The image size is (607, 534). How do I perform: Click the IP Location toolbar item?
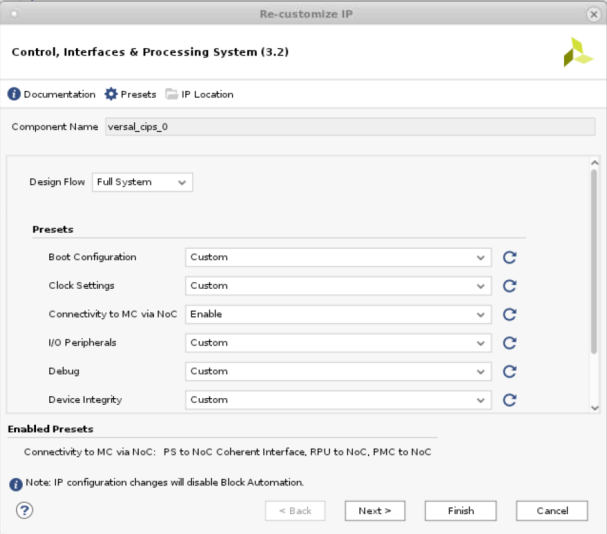(200, 94)
